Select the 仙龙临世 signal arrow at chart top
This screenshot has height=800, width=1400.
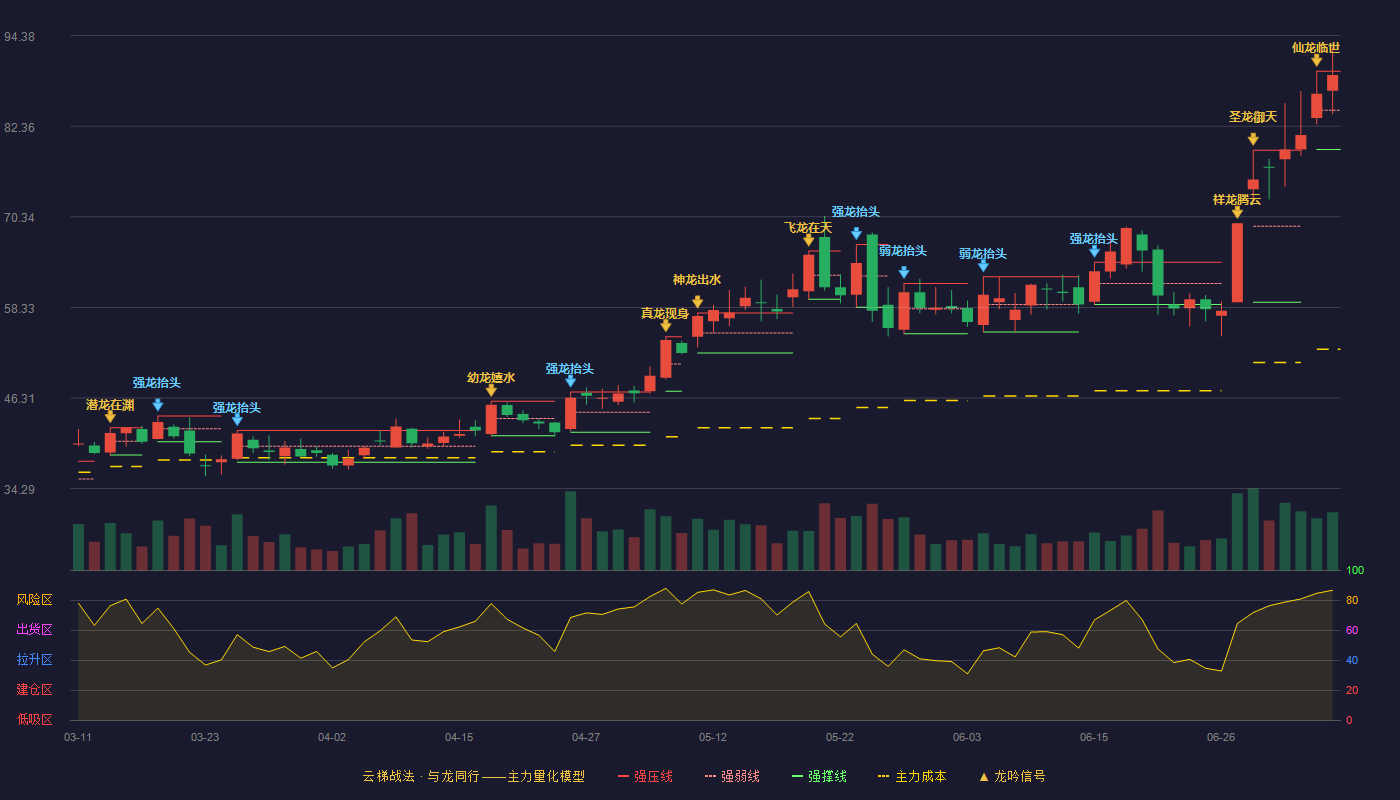pyautogui.click(x=1317, y=61)
